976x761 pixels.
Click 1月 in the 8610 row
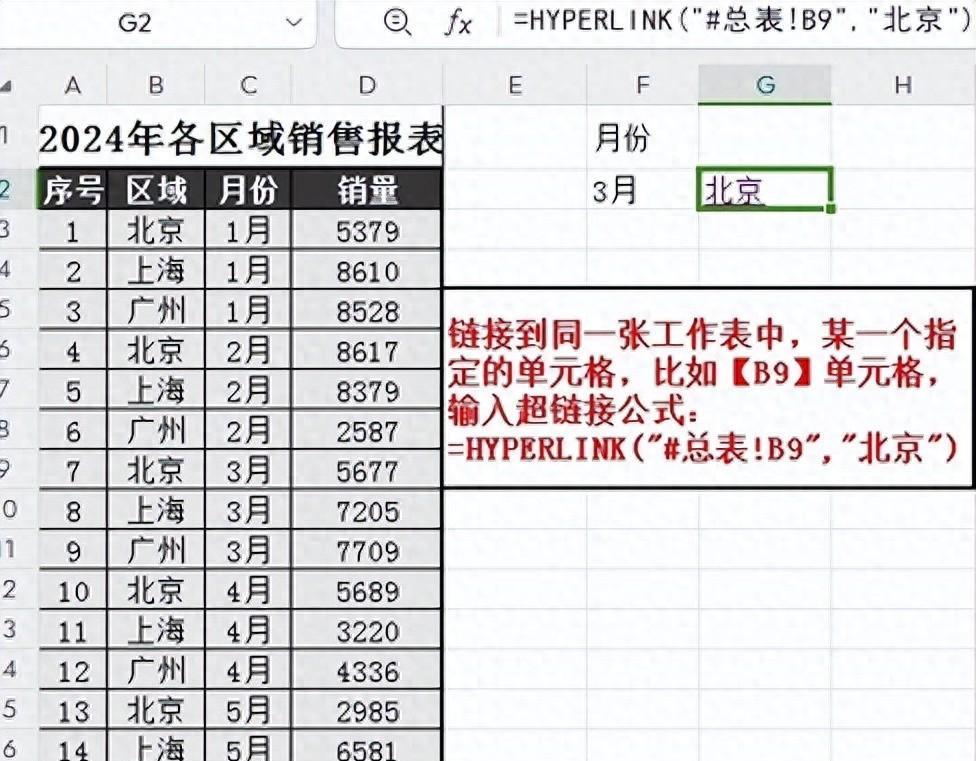click(x=248, y=271)
